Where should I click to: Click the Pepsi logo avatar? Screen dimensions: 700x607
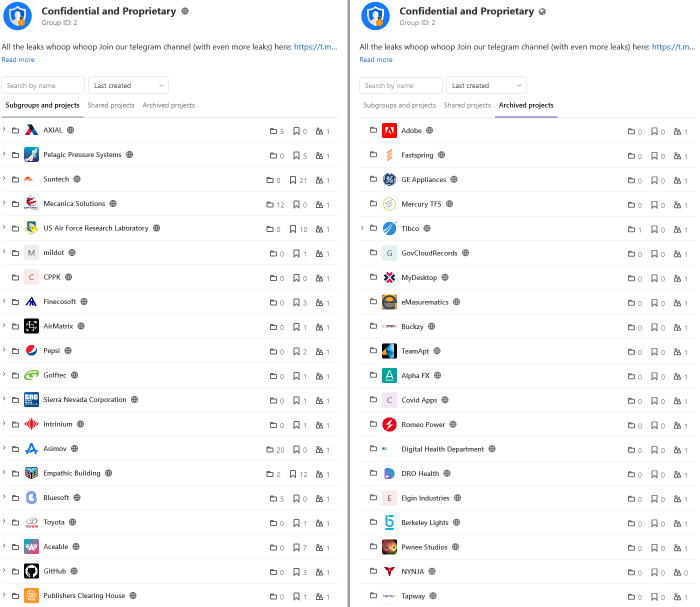click(x=32, y=350)
